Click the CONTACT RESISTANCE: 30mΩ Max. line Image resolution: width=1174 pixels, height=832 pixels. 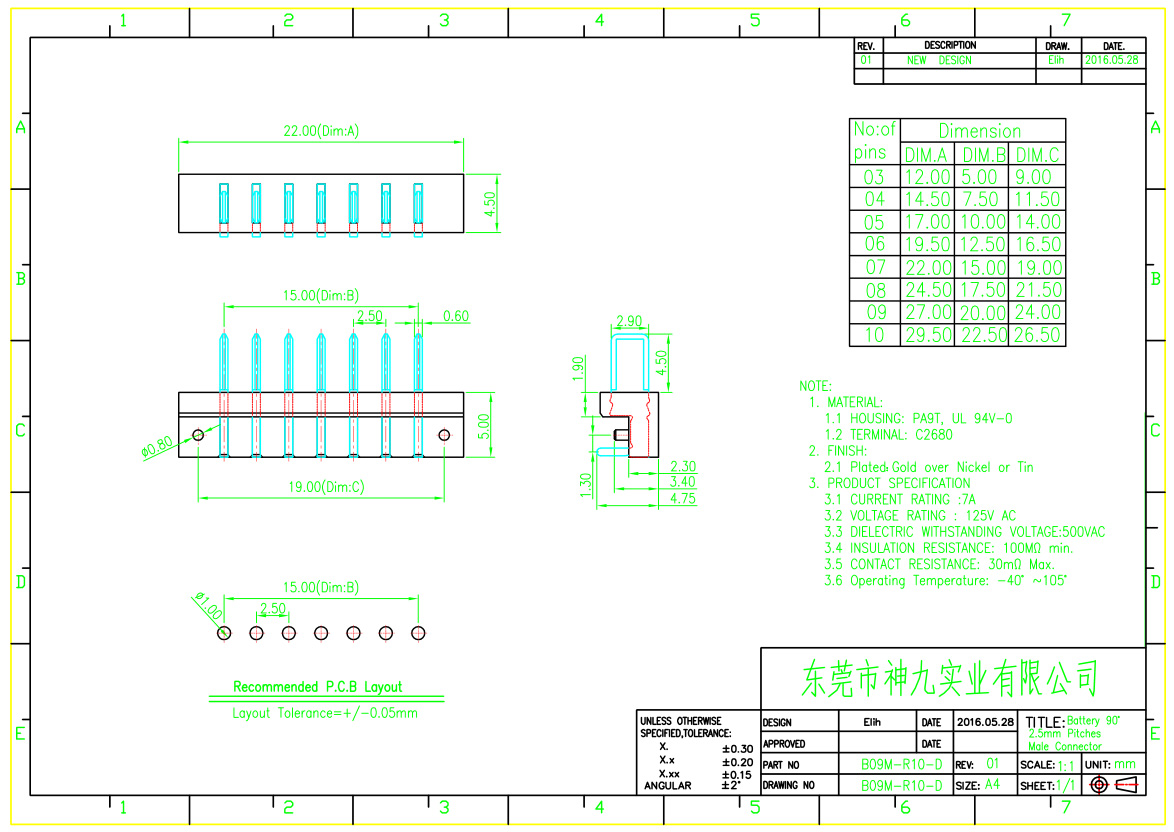[x=940, y=565]
